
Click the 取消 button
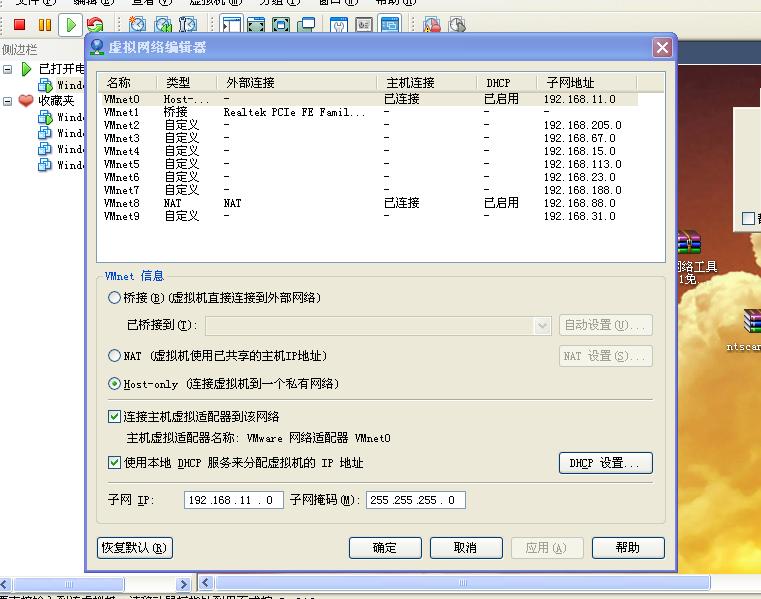[466, 548]
